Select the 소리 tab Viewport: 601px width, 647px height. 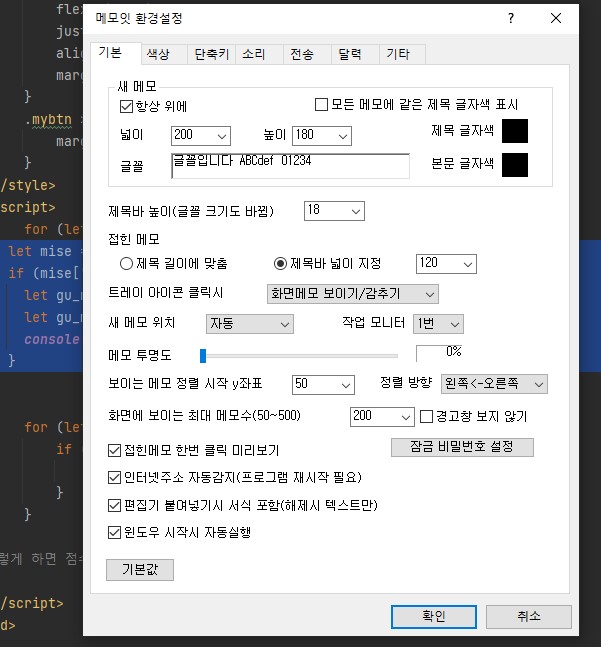point(259,54)
